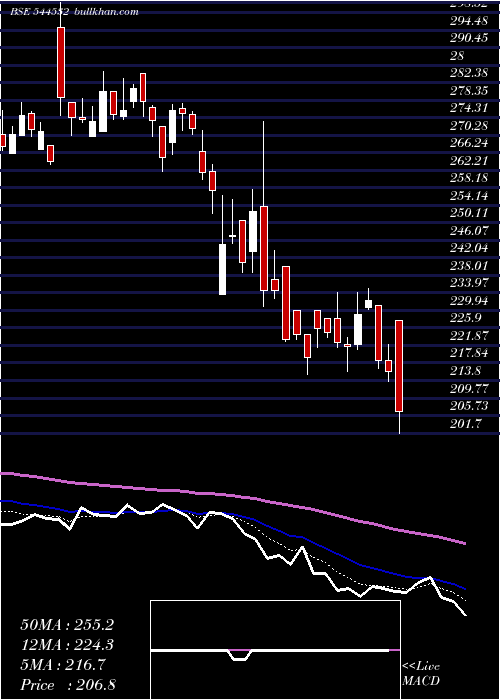Select the 274.31 price axis label

pyautogui.click(x=469, y=108)
